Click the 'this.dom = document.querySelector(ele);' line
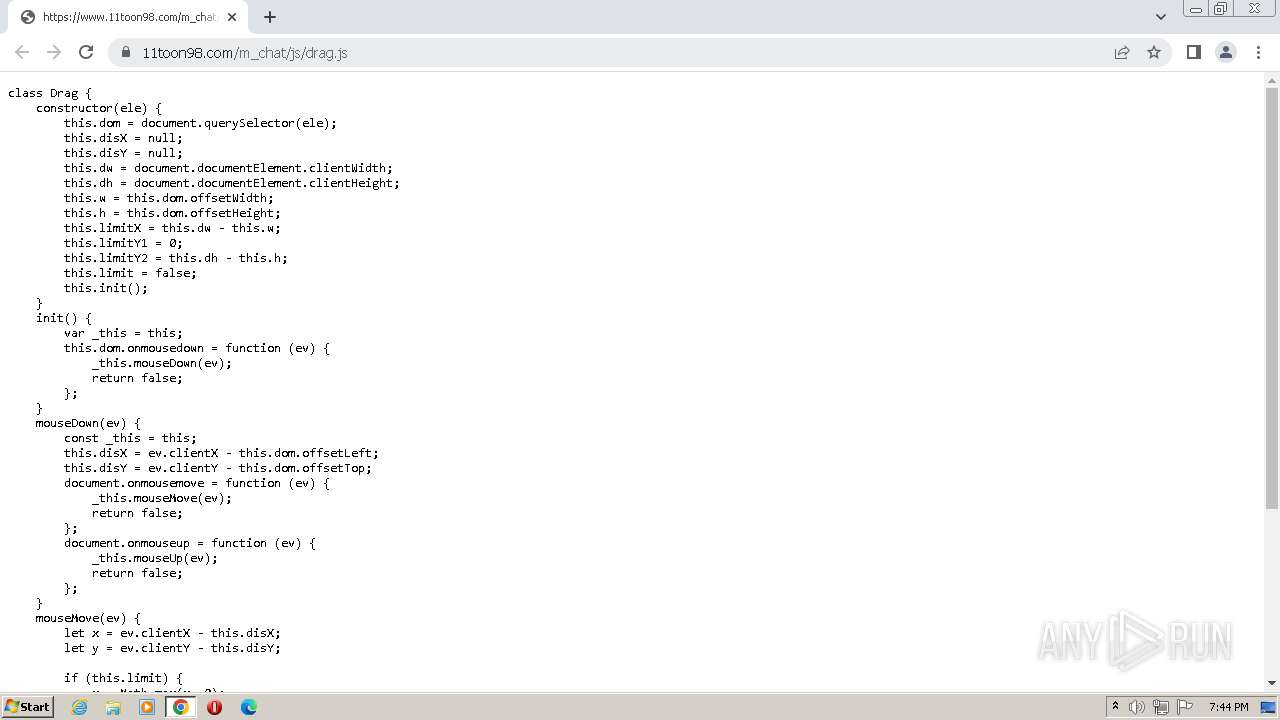The height and width of the screenshot is (720, 1280). tap(200, 123)
